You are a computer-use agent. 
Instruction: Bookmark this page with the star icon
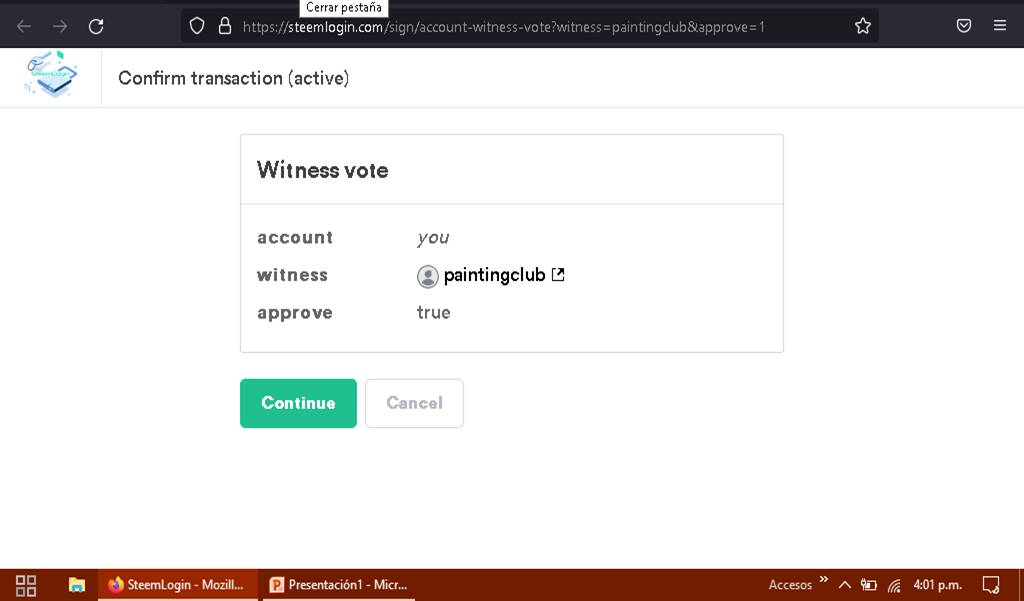[x=863, y=26]
